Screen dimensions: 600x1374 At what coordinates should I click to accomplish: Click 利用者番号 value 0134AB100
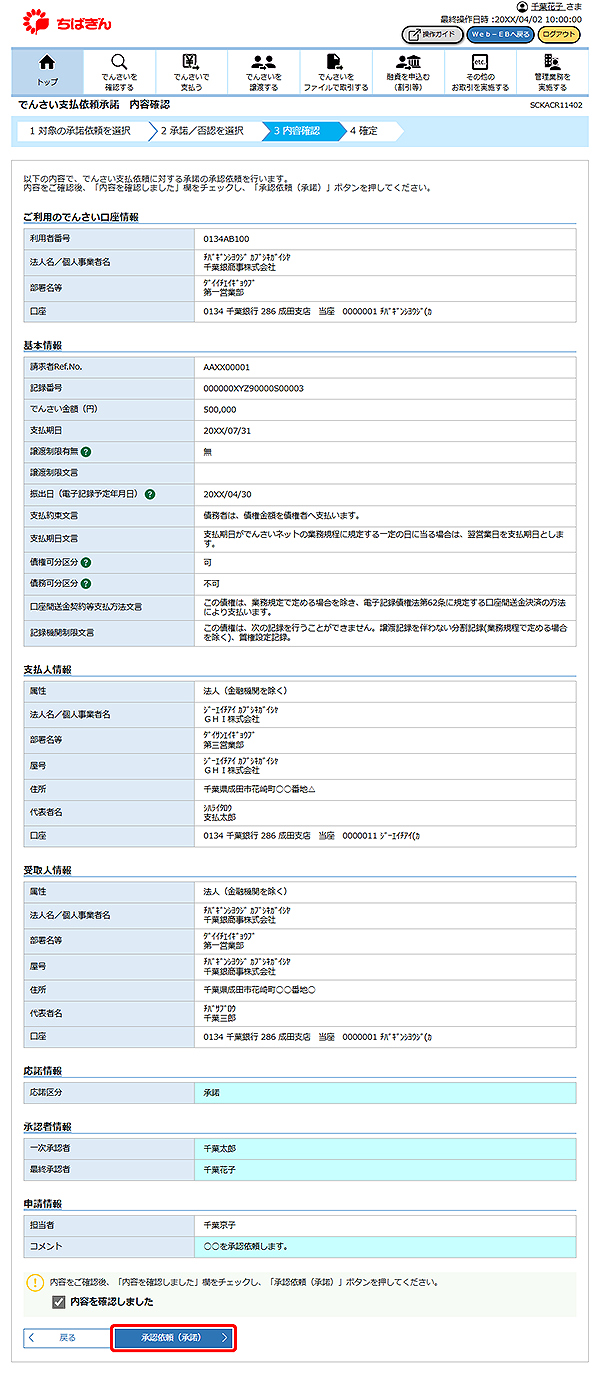(x=226, y=239)
